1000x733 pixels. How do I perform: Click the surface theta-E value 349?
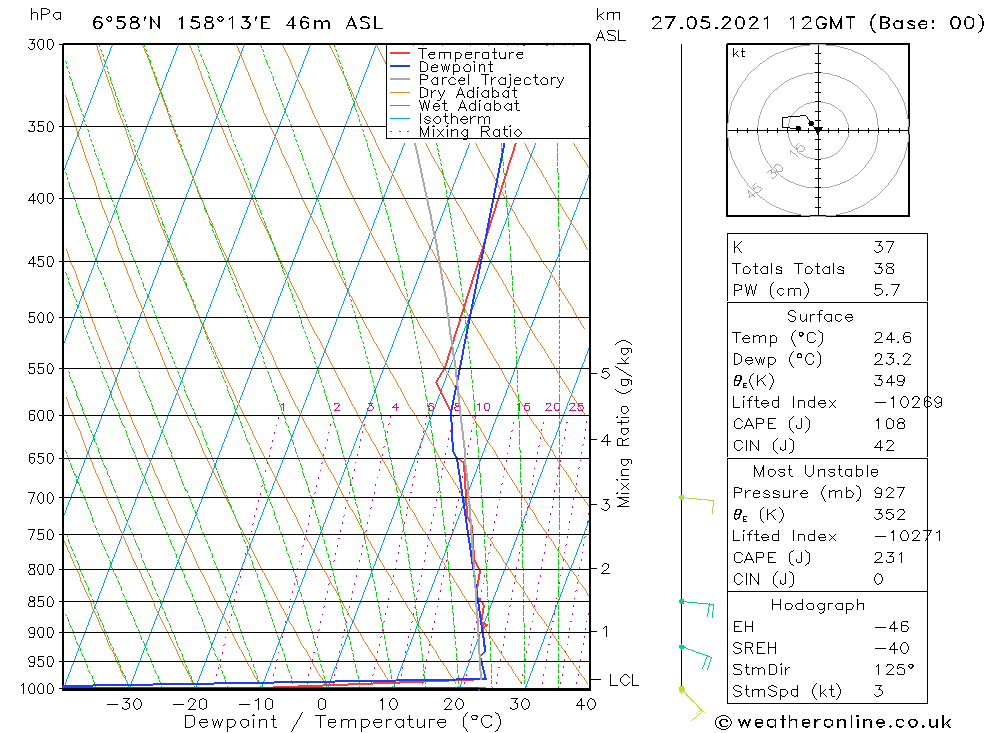[x=890, y=381]
